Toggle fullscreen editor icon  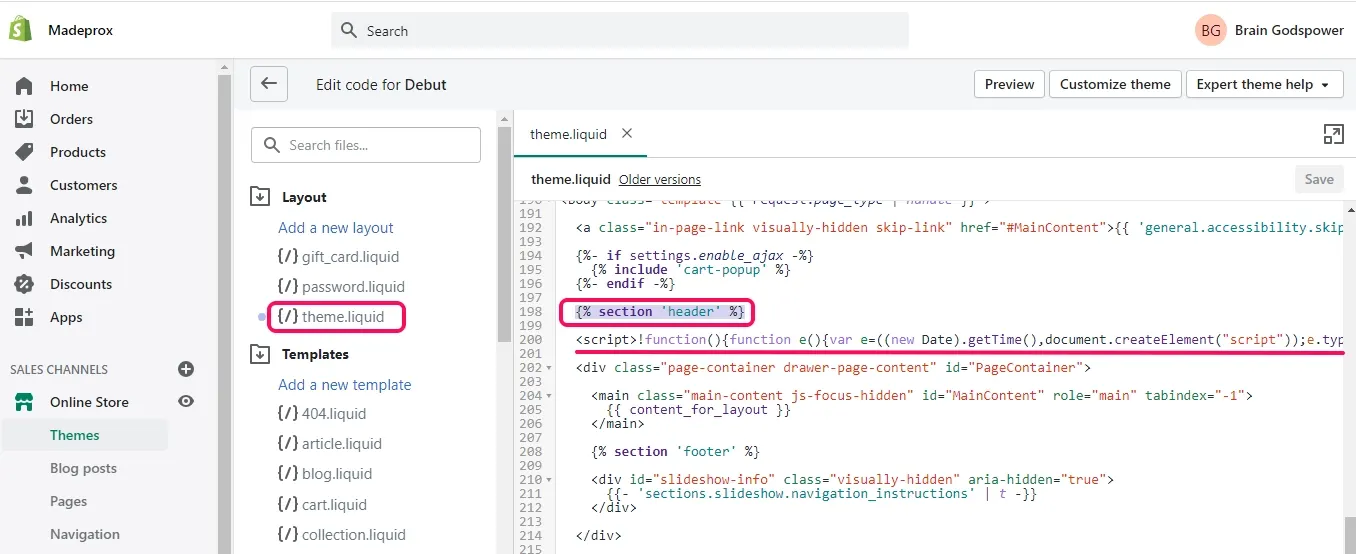[1332, 135]
